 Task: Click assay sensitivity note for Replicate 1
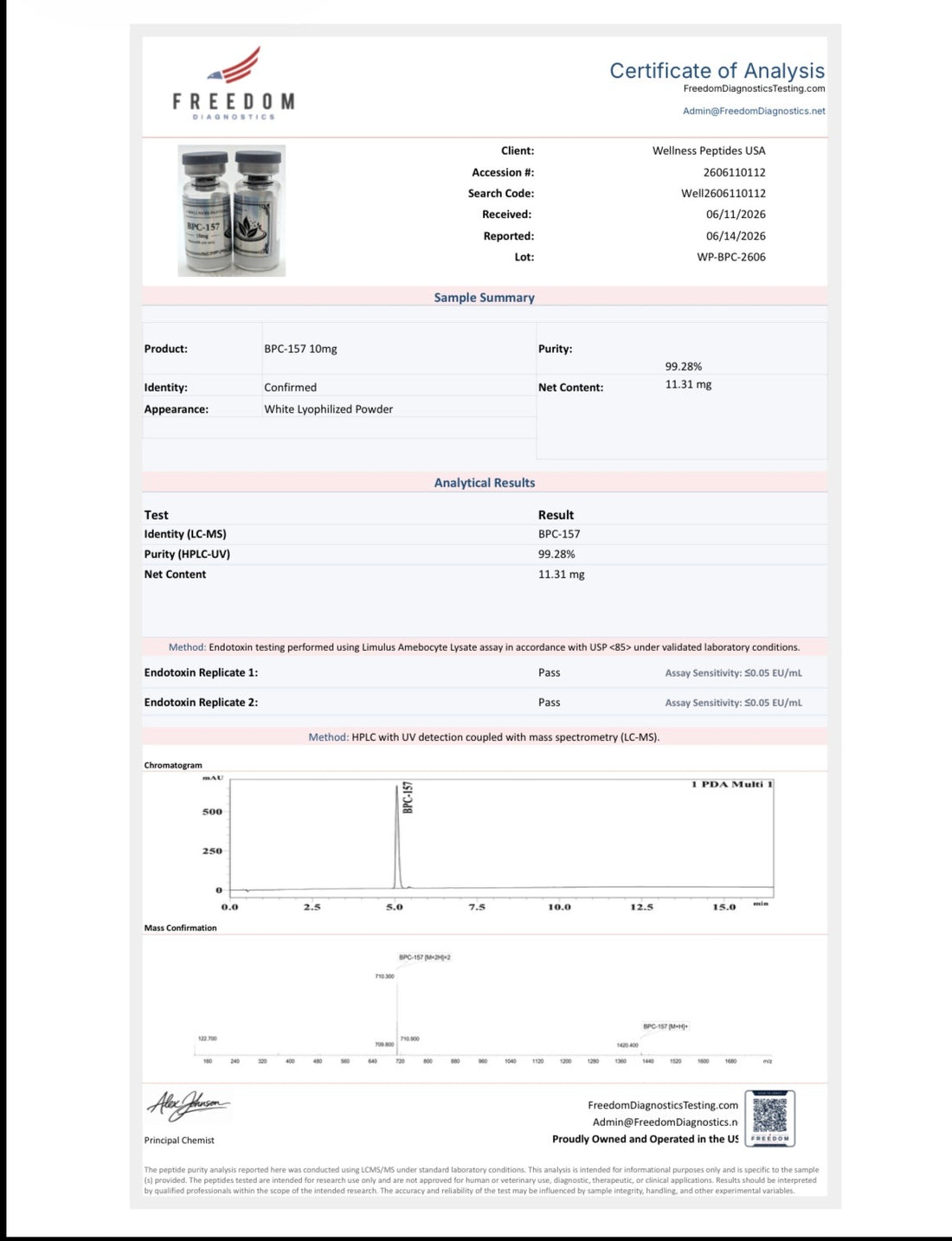[733, 673]
